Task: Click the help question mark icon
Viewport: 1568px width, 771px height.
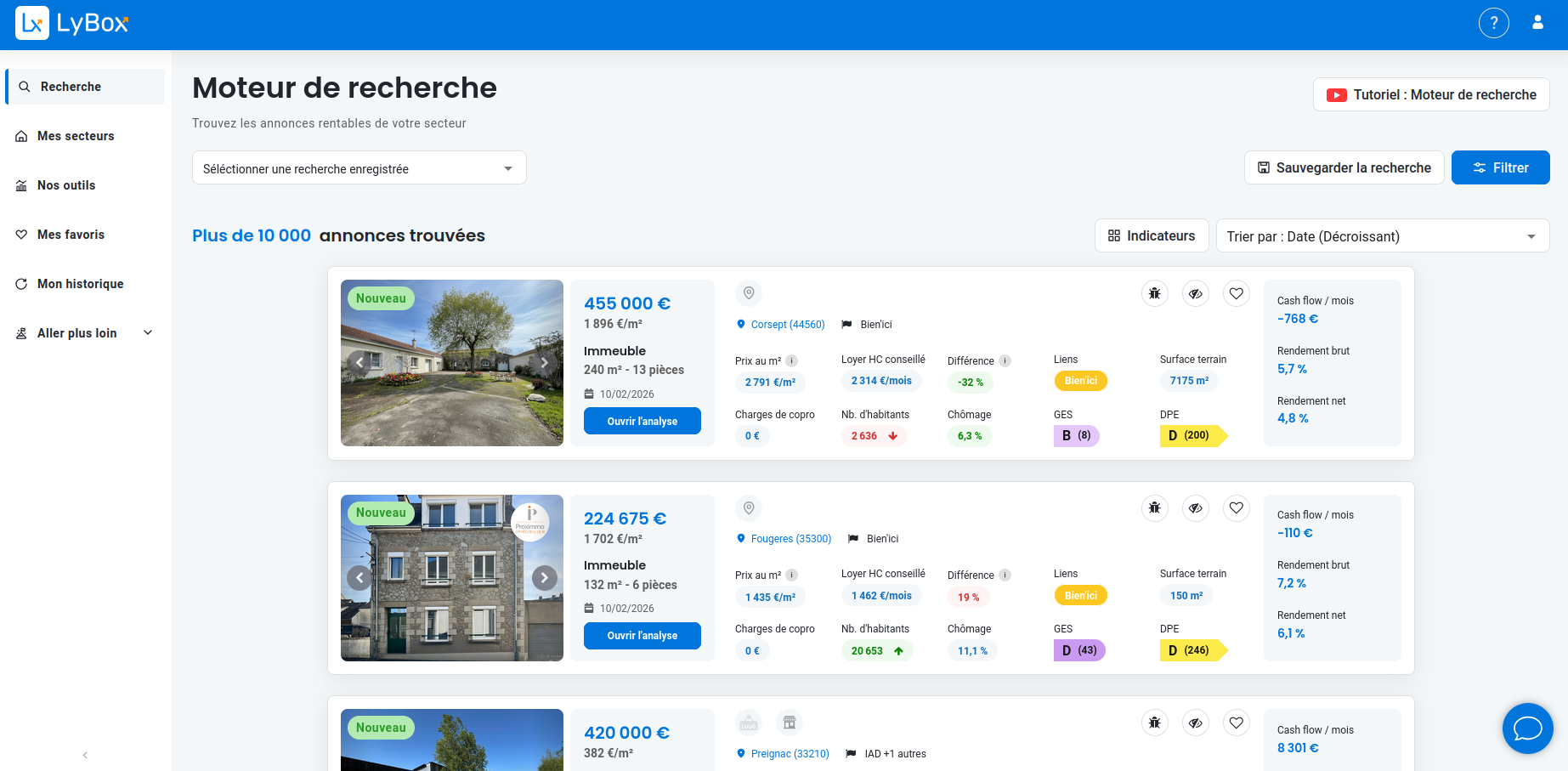Action: click(1493, 23)
